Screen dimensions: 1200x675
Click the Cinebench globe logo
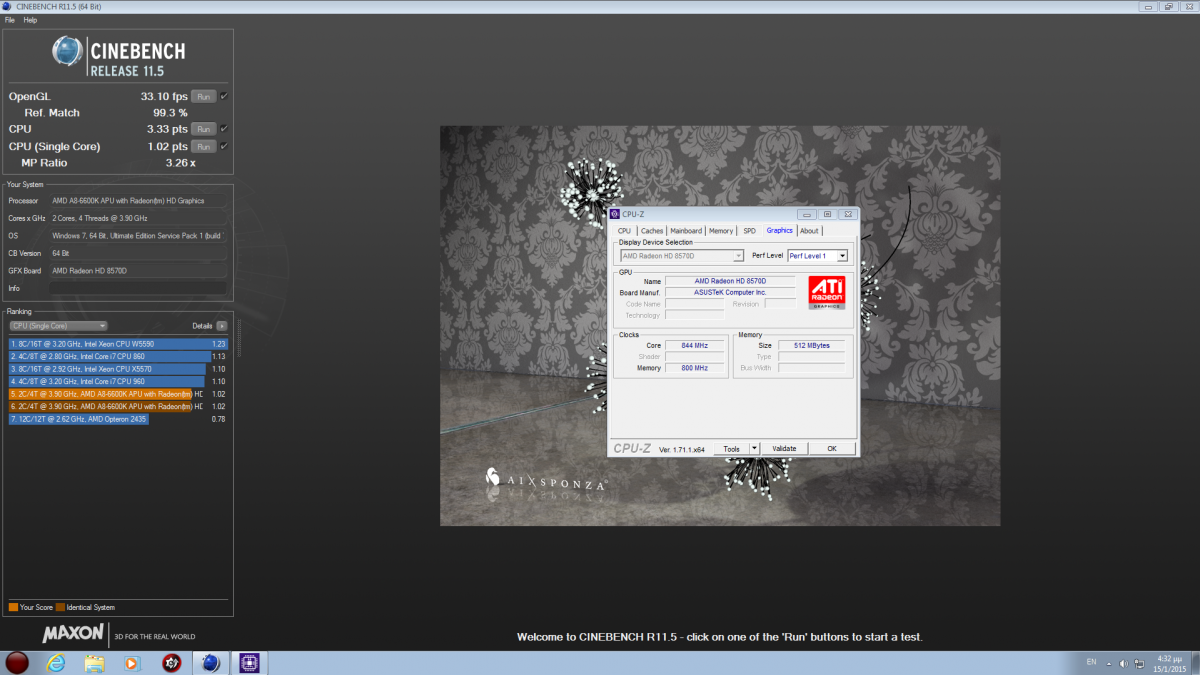(67, 51)
